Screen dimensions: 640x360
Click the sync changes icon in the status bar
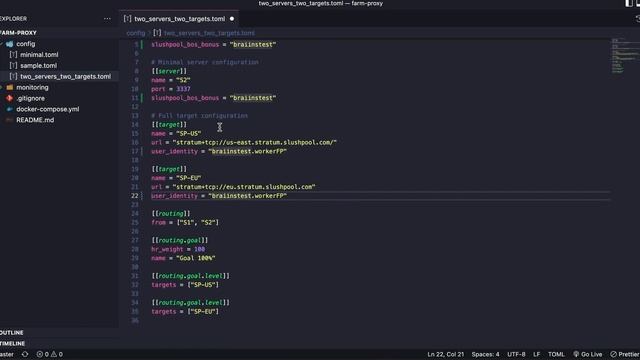[25, 354]
